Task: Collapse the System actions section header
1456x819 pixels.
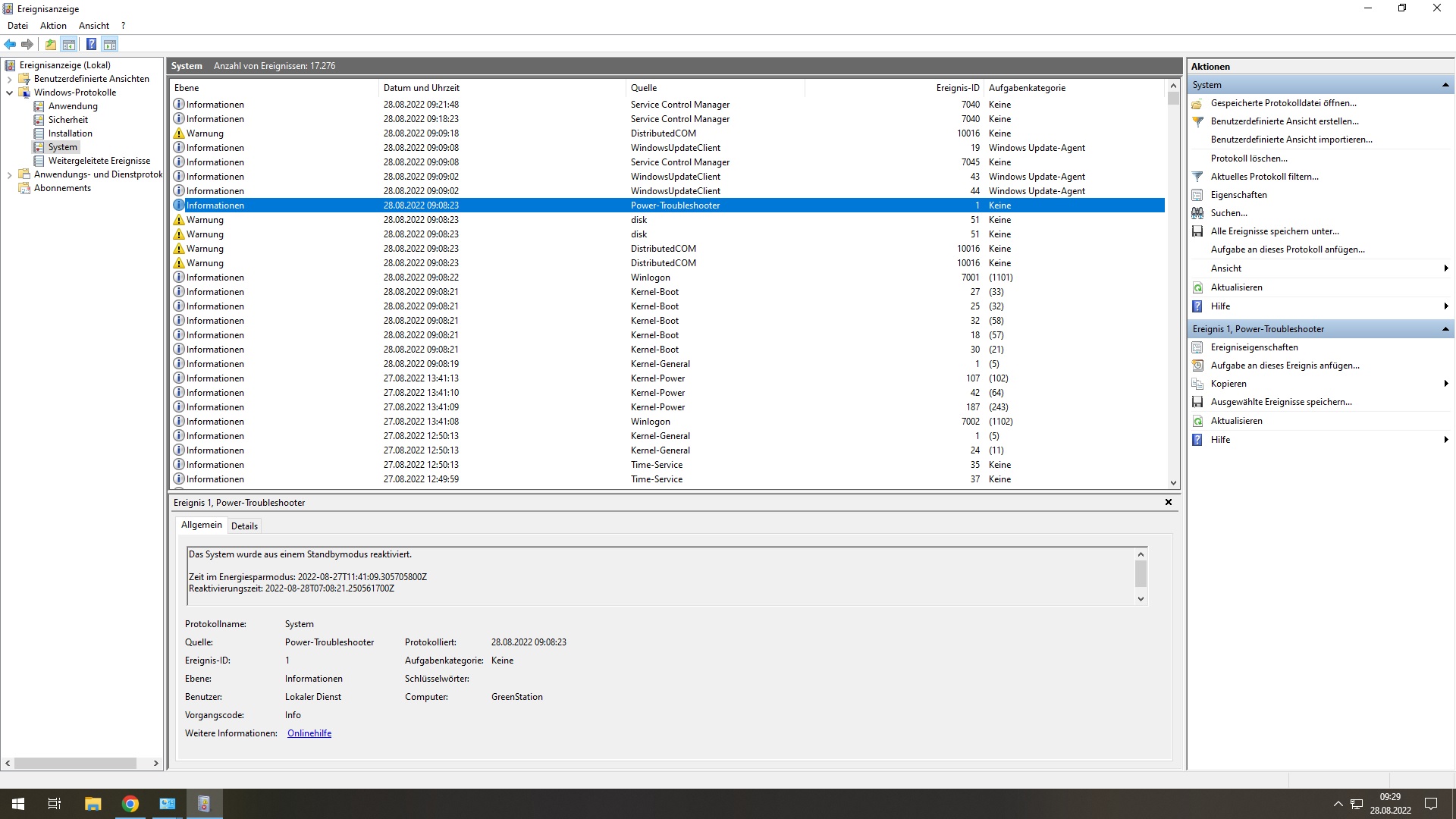Action: (x=1445, y=85)
